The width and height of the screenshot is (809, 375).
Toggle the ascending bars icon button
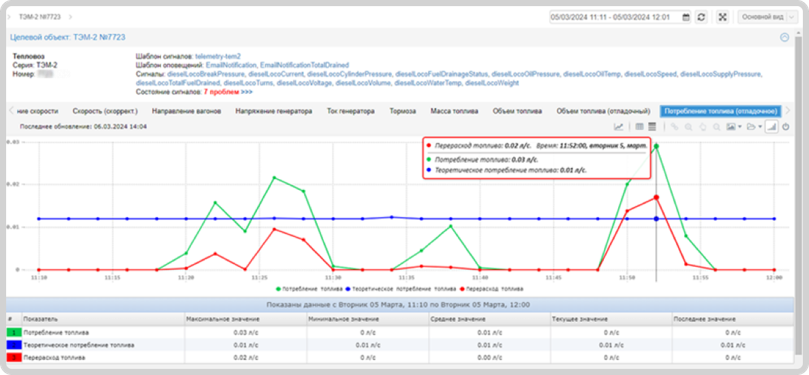[772, 126]
